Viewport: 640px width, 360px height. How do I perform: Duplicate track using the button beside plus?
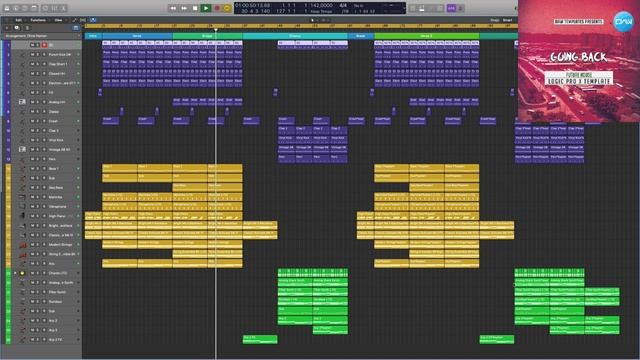point(17,28)
